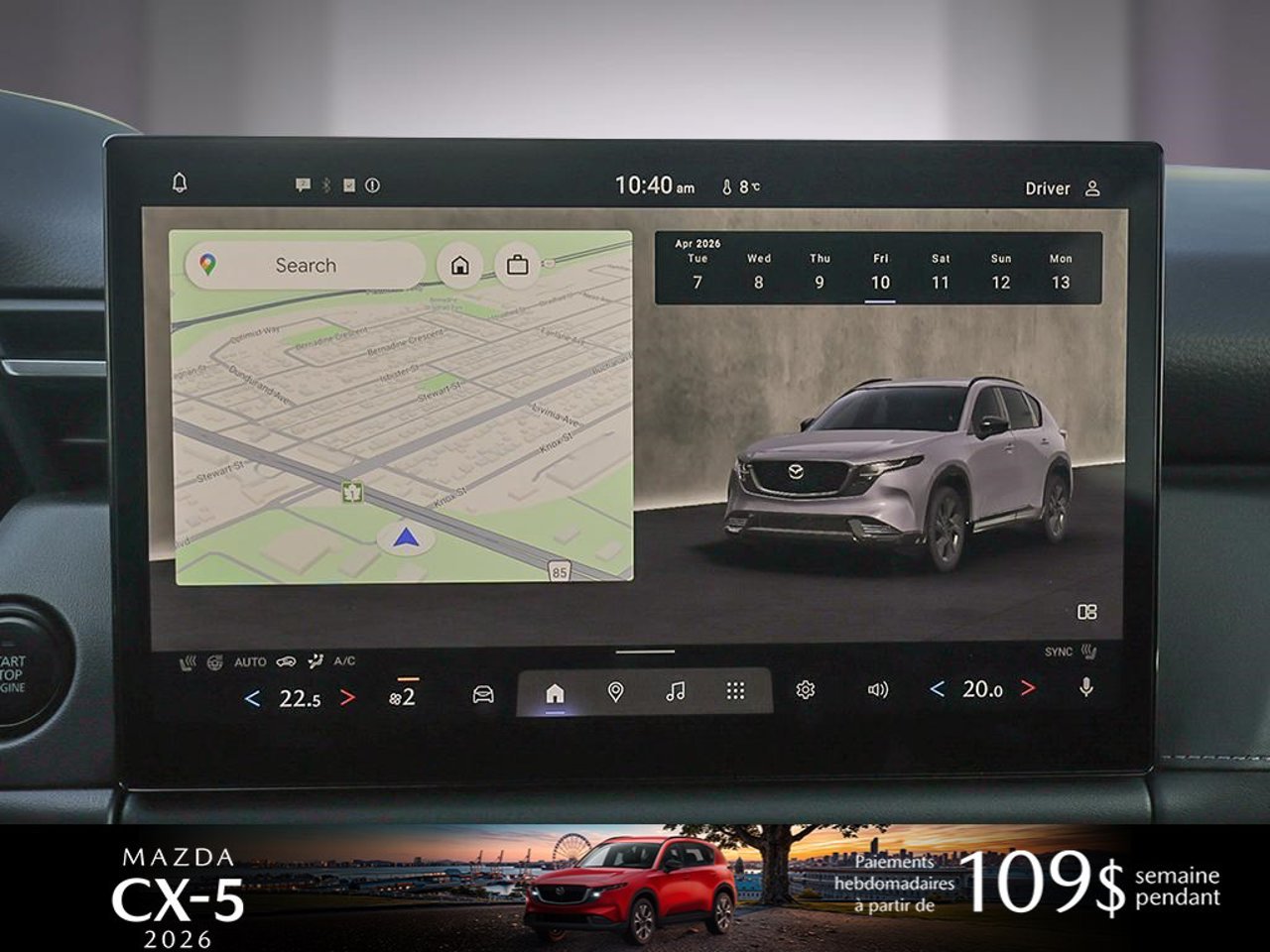Open settings gear in bottom bar
The width and height of the screenshot is (1270, 952).
point(806,689)
